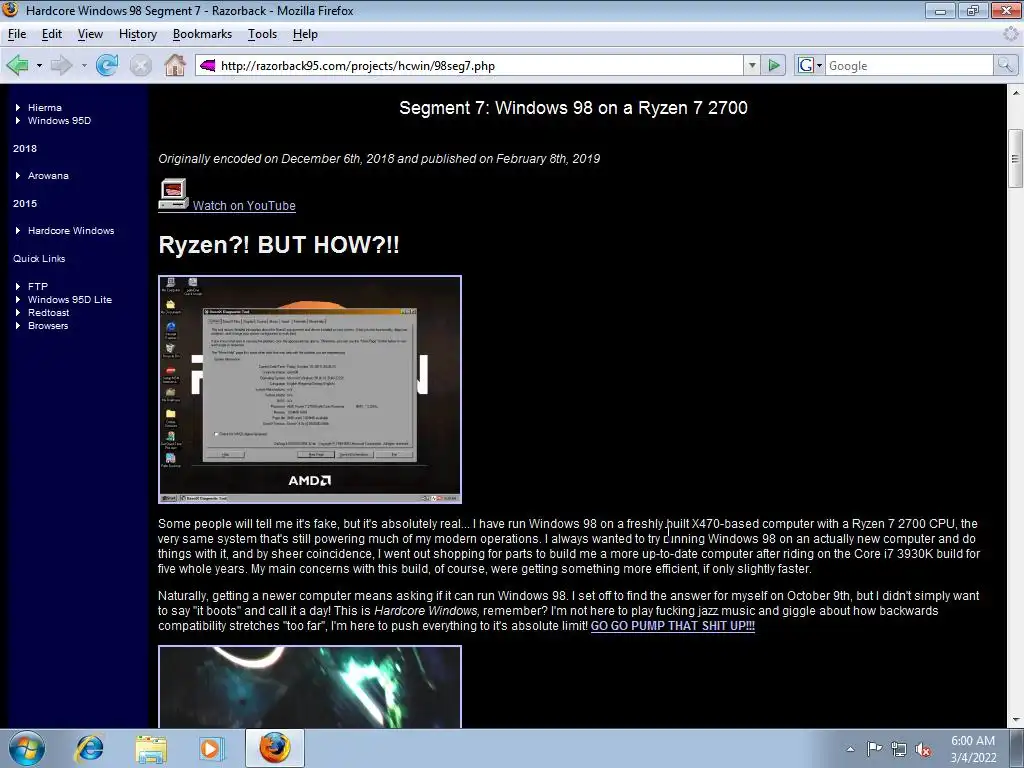Open the AMD Windows 98 screenshot thumbnail
Image resolution: width=1024 pixels, height=768 pixels.
point(310,389)
